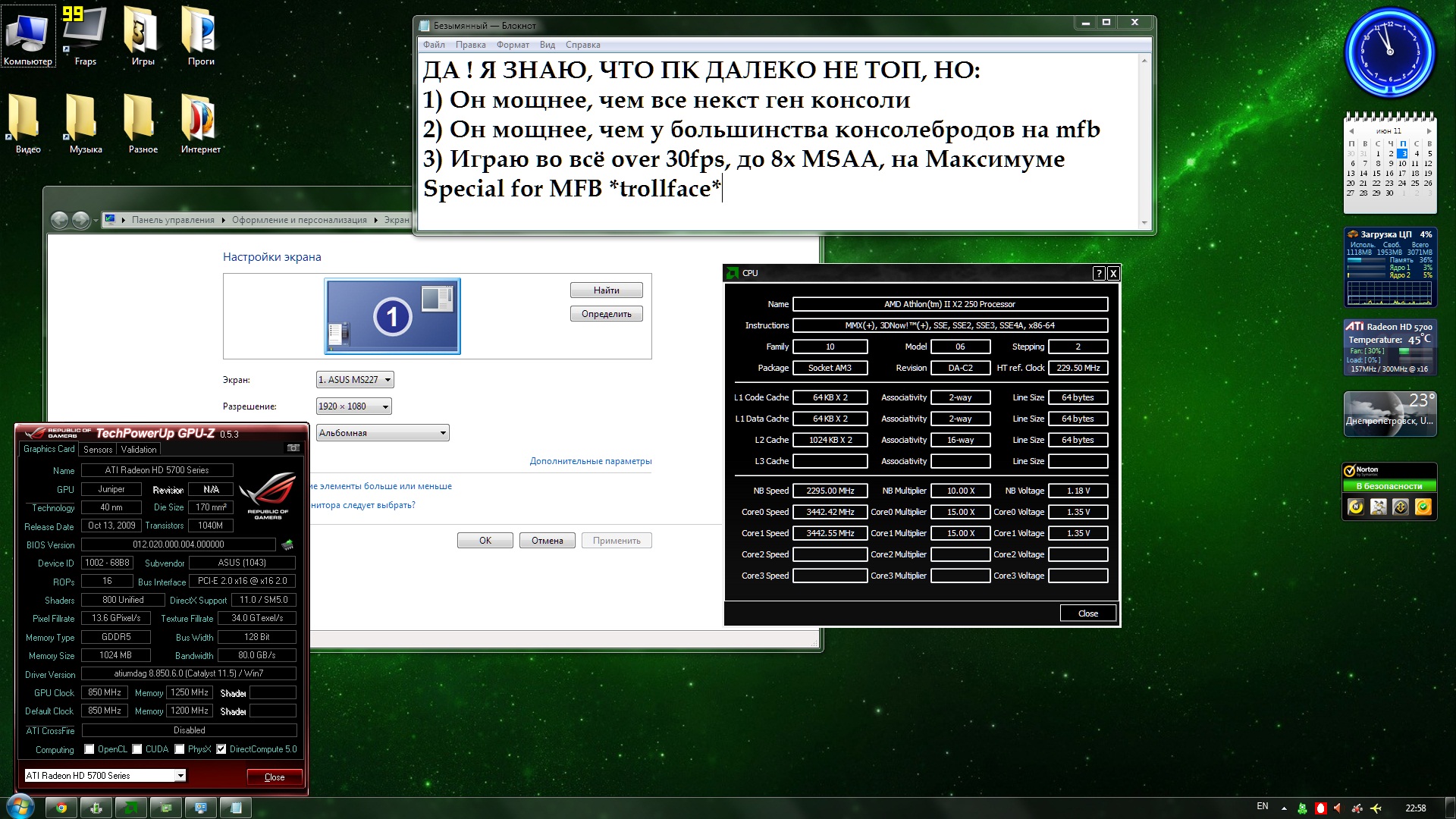Click the first Norton gadget icon

coord(1356,507)
